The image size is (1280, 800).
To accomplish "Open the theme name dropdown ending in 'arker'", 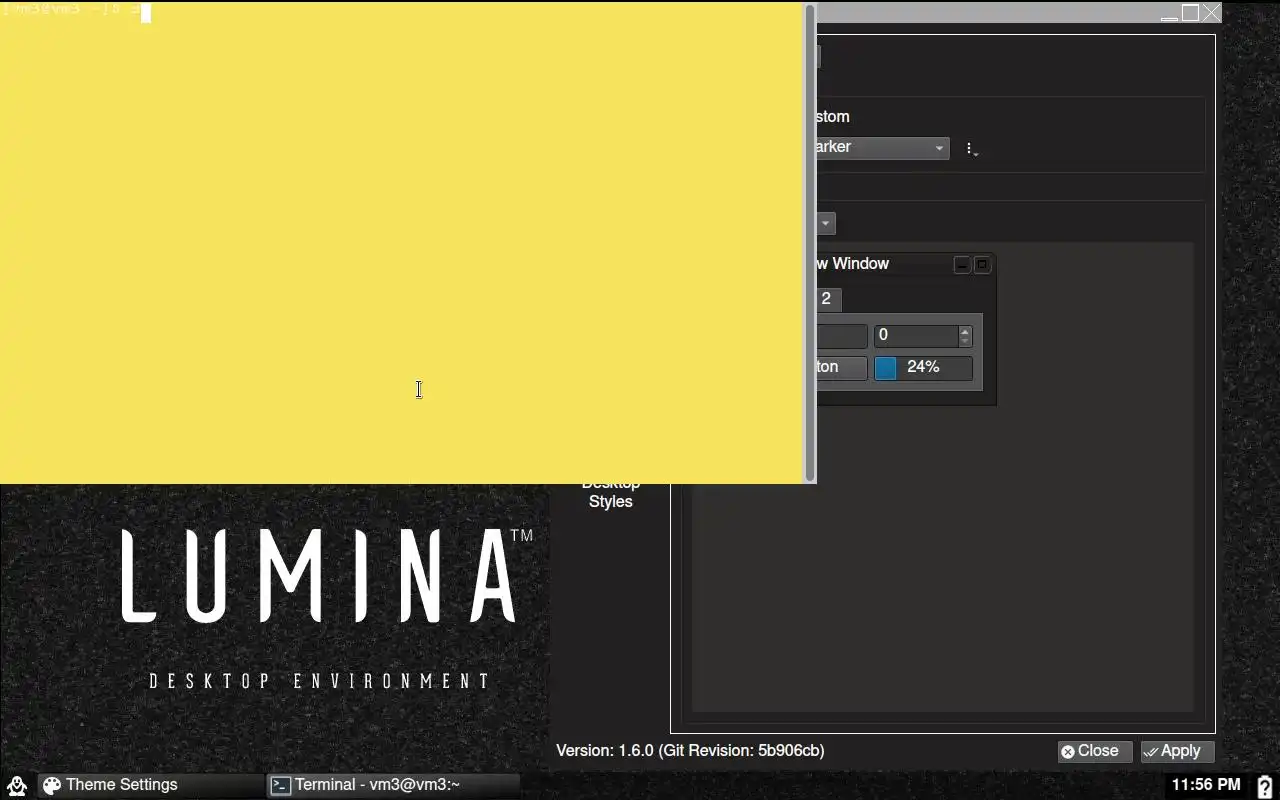I will [883, 147].
